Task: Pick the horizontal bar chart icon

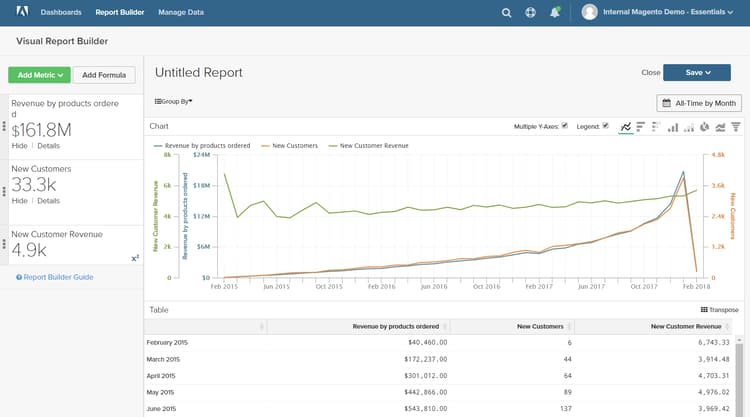Action: 641,127
